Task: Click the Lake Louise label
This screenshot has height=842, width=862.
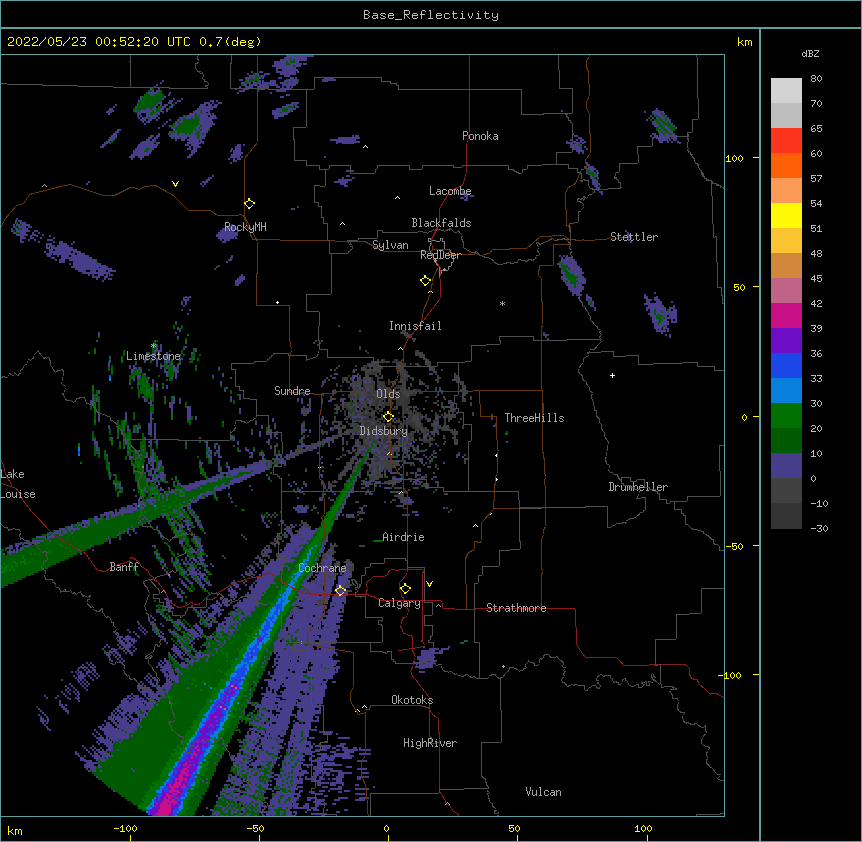Action: tap(18, 484)
